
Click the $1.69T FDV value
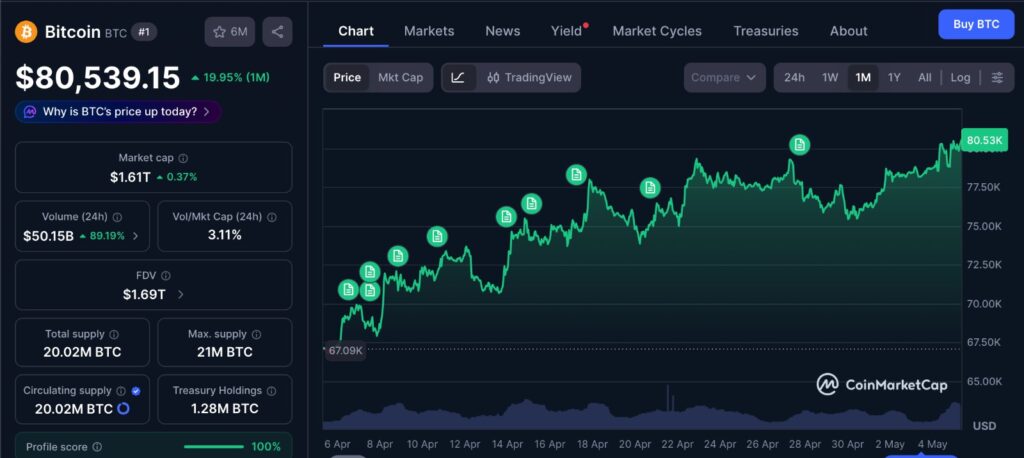tap(144, 295)
